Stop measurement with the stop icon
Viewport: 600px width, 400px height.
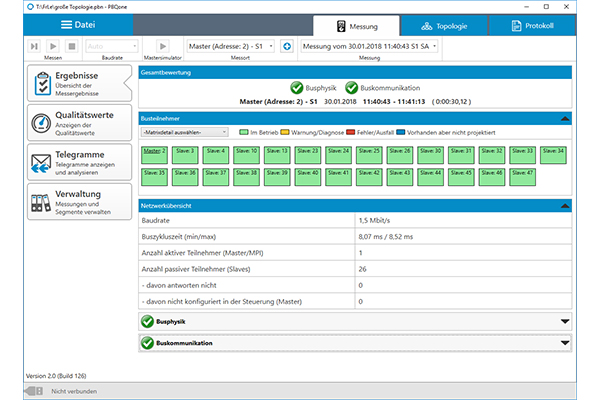pyautogui.click(x=72, y=46)
